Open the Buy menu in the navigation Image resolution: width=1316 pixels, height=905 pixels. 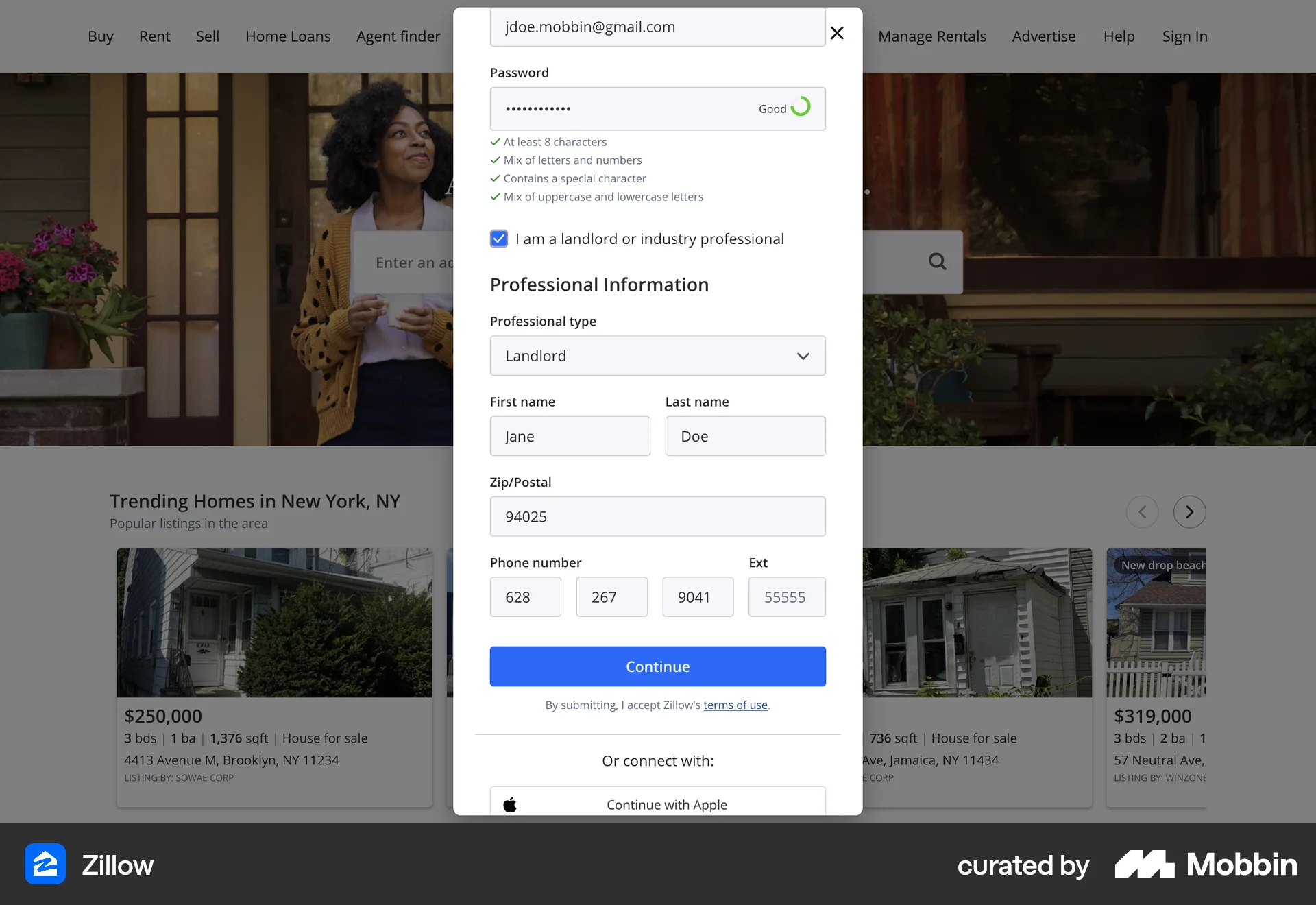[100, 36]
